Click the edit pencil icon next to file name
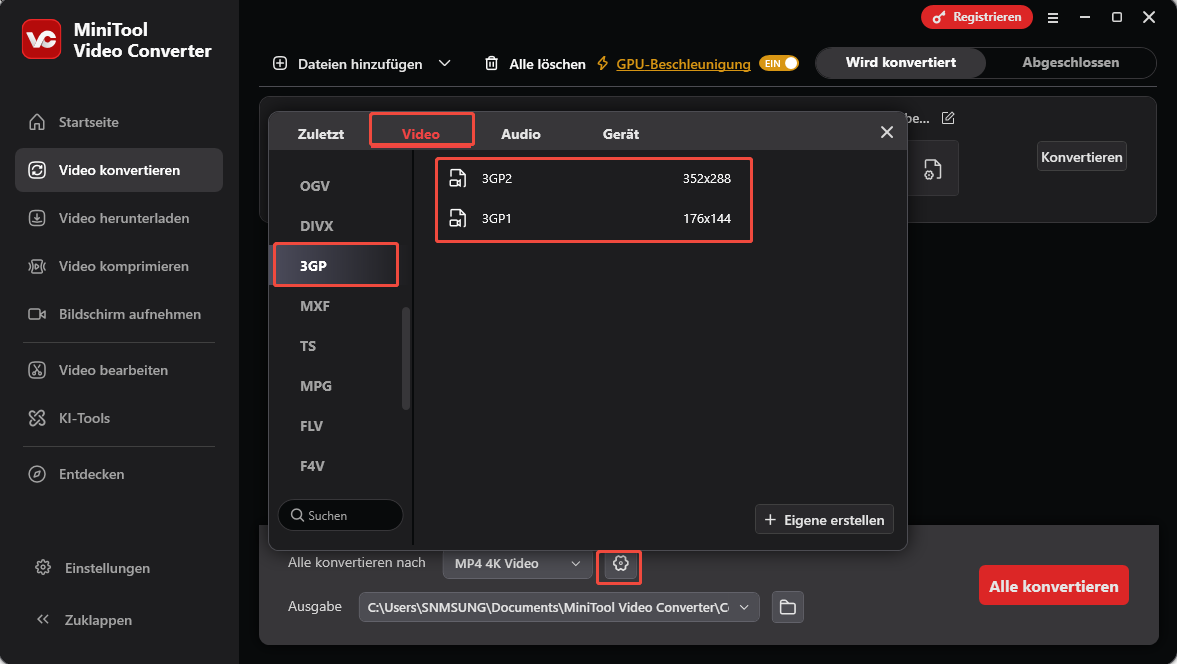The image size is (1177, 664). tap(948, 118)
